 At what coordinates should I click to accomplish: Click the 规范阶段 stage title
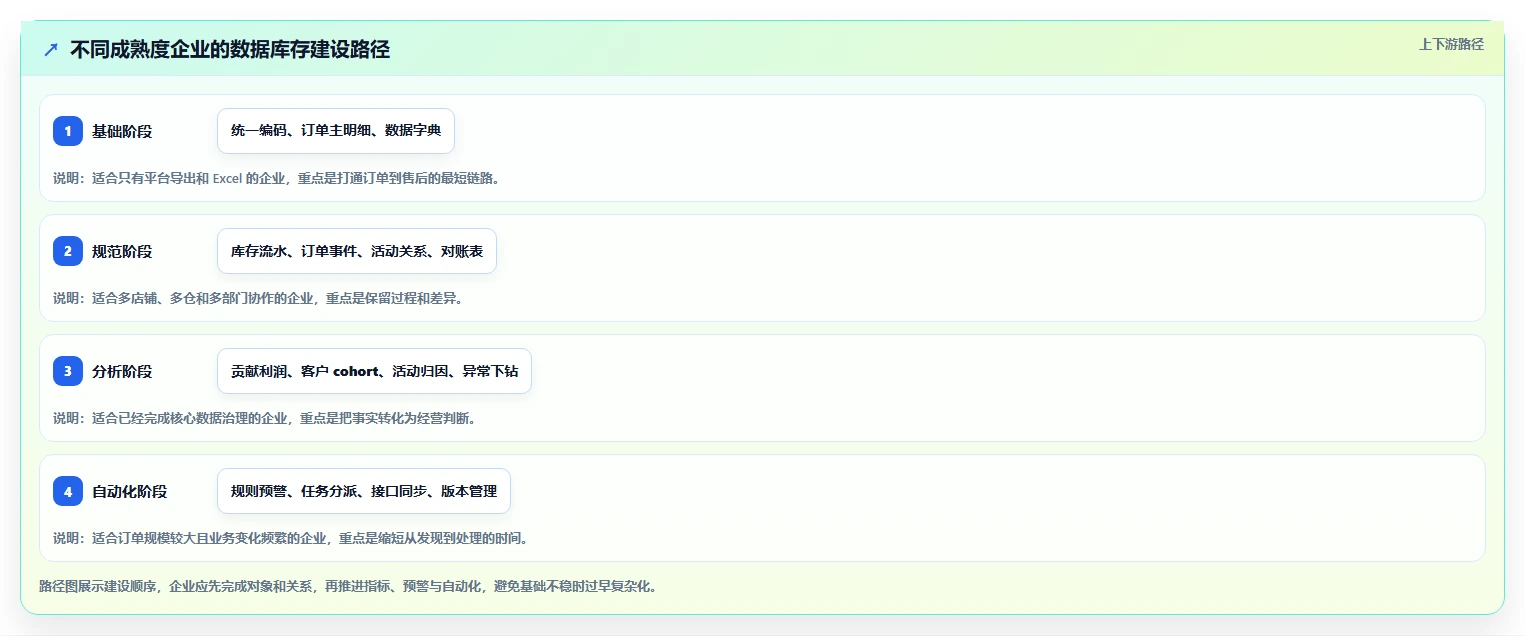click(122, 251)
